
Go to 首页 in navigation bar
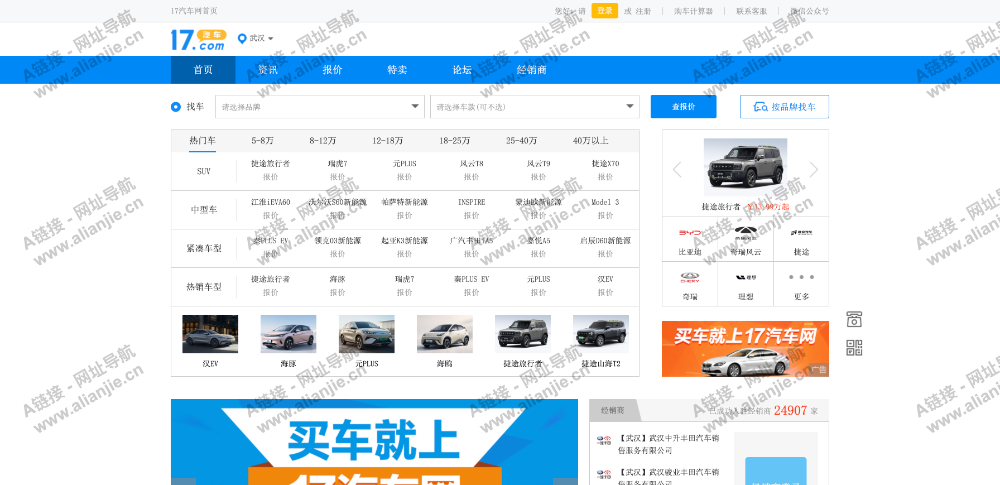[203, 70]
